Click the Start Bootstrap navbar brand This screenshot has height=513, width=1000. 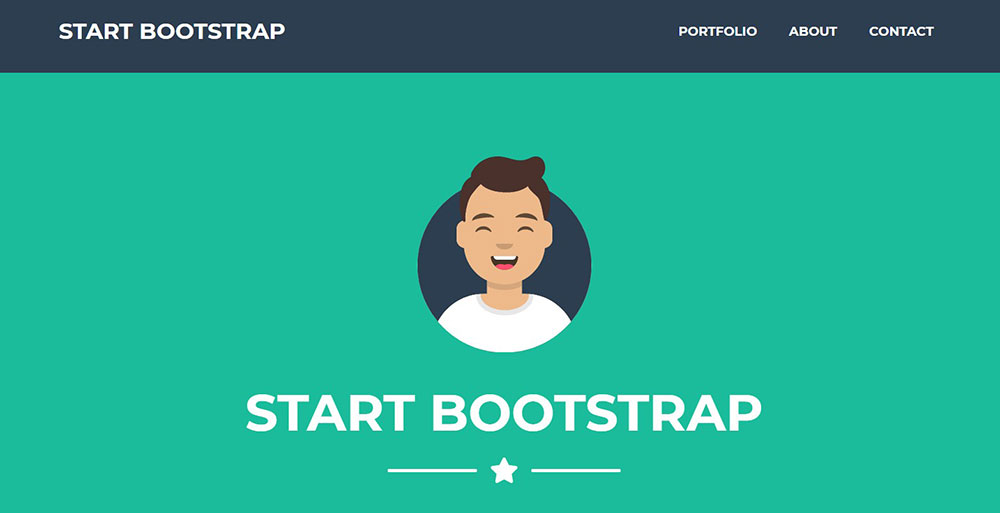click(172, 31)
